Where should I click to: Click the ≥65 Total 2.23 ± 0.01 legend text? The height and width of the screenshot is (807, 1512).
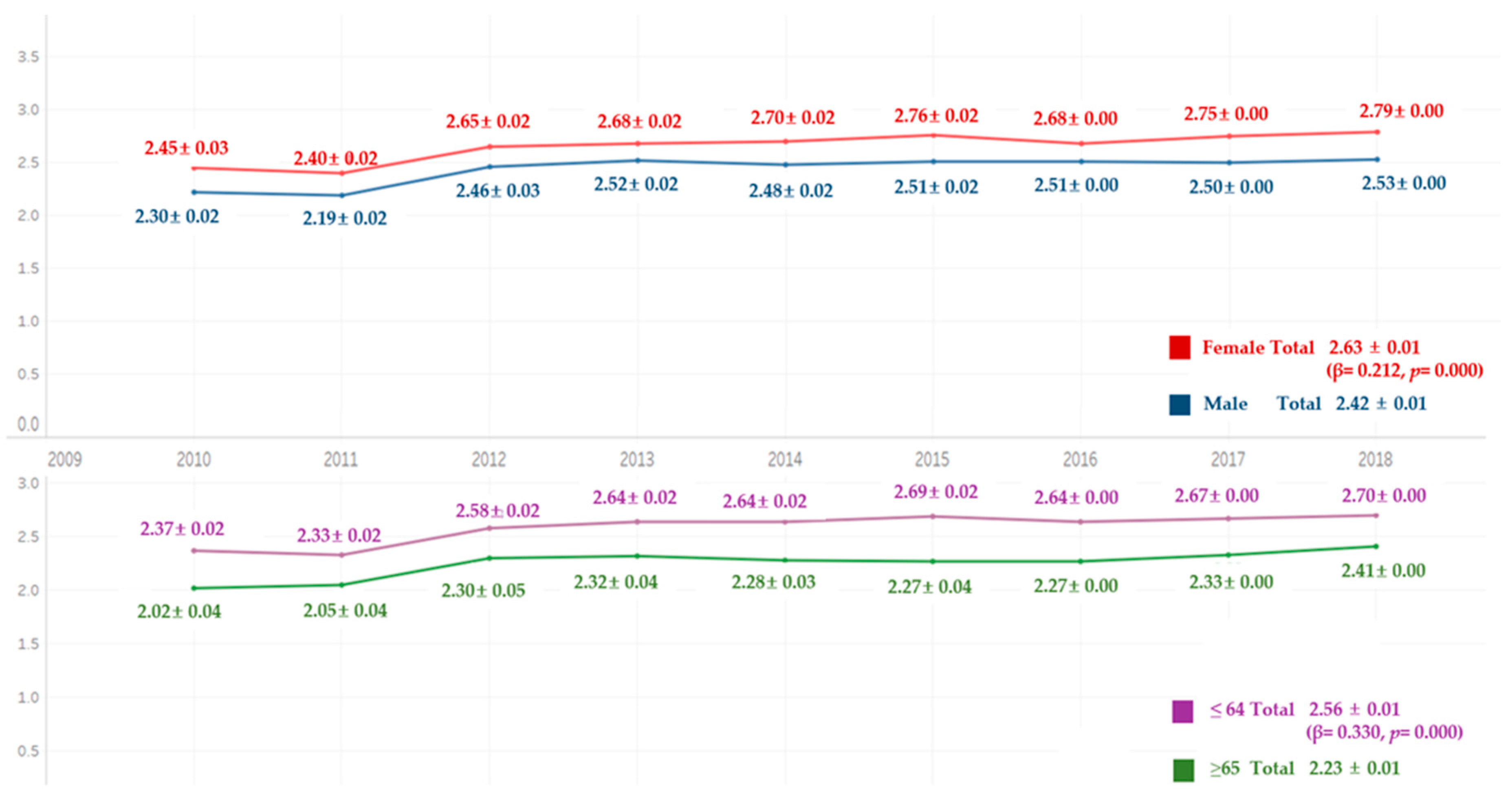pos(1304,768)
